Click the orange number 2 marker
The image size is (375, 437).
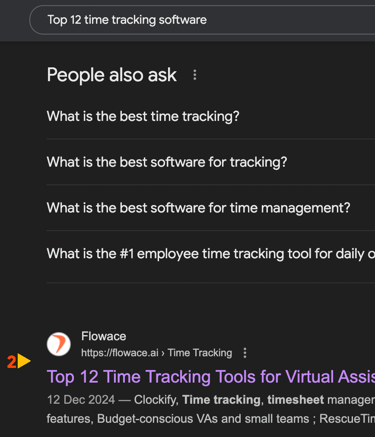[11, 362]
